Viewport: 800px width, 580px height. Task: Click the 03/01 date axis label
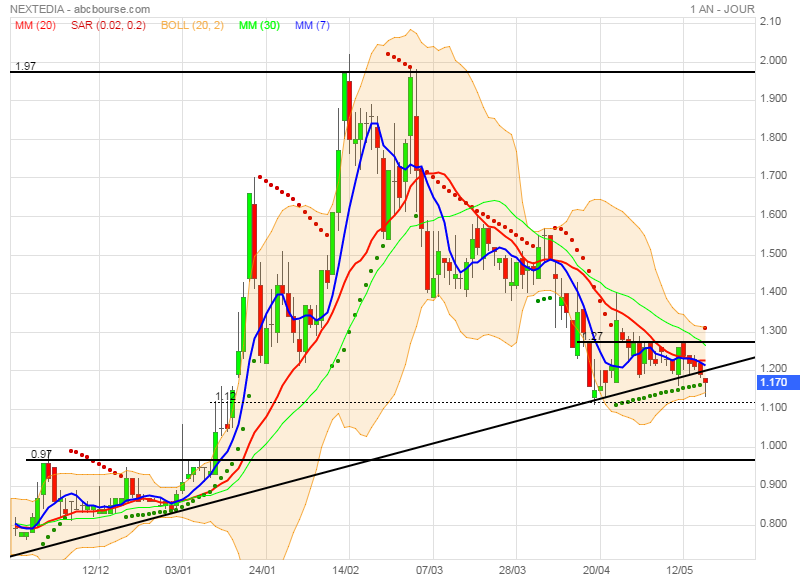[179, 570]
